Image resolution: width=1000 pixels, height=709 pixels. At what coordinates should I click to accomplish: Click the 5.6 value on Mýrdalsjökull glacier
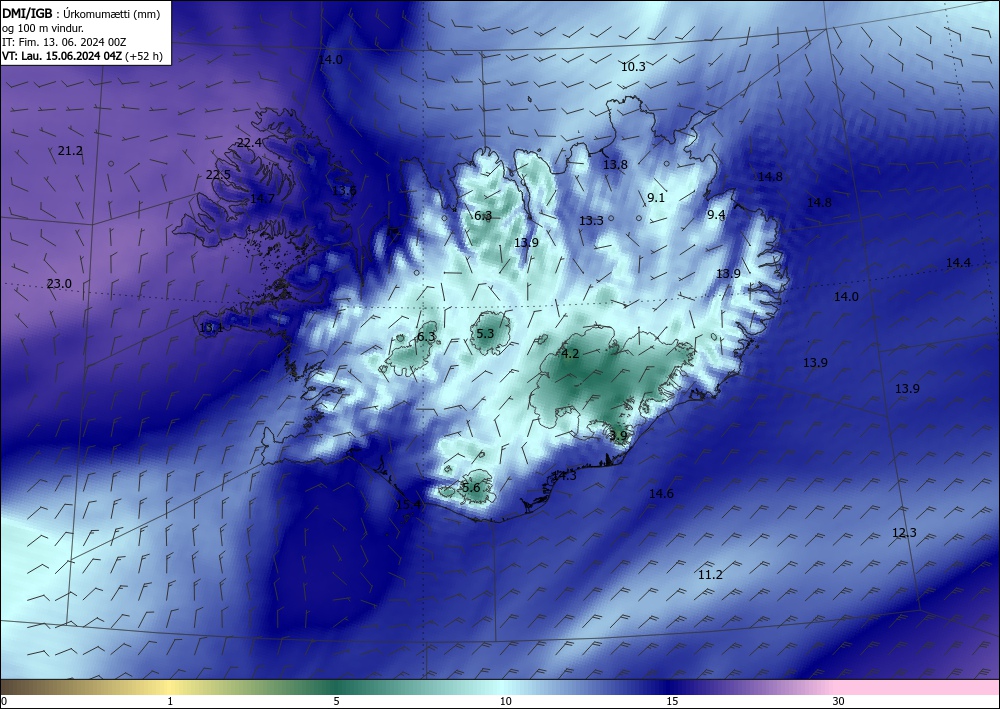tap(471, 488)
